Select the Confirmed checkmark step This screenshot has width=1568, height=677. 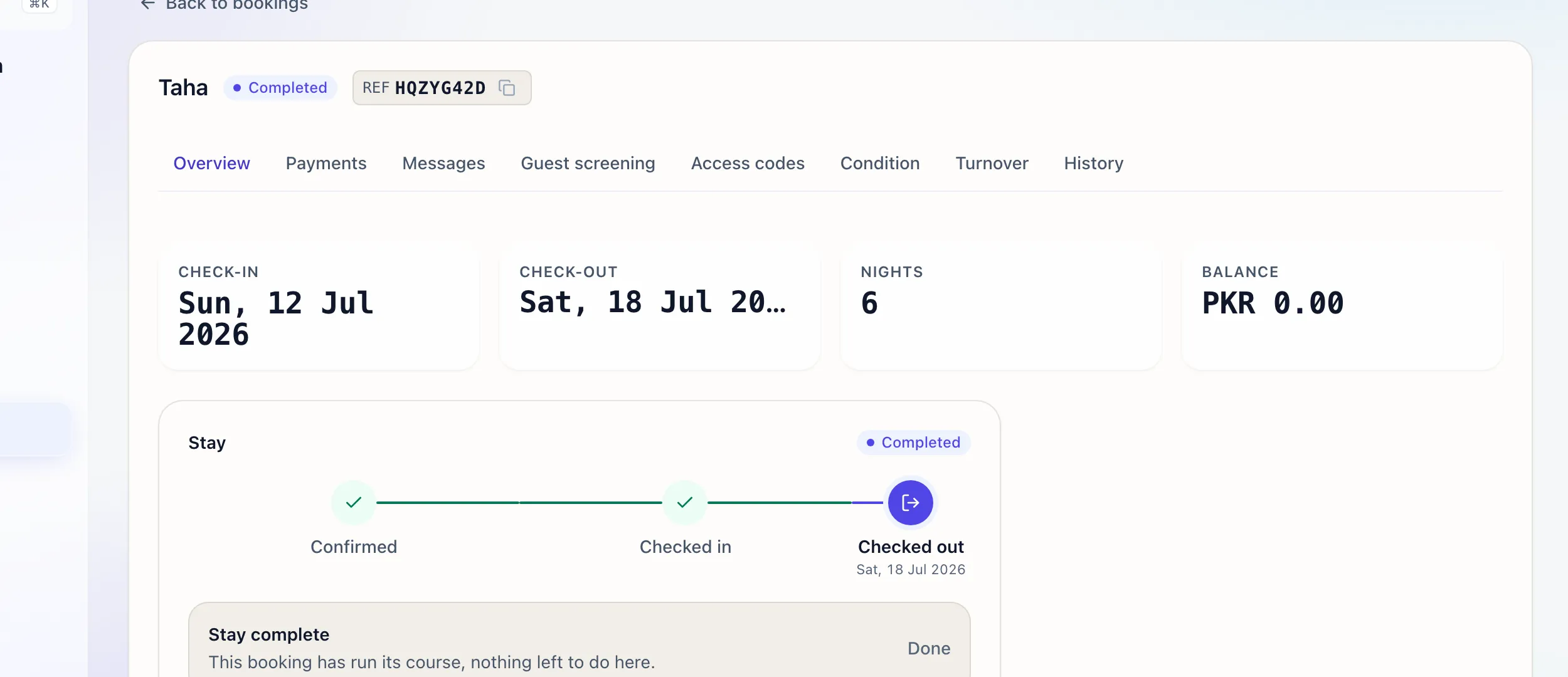click(x=354, y=503)
